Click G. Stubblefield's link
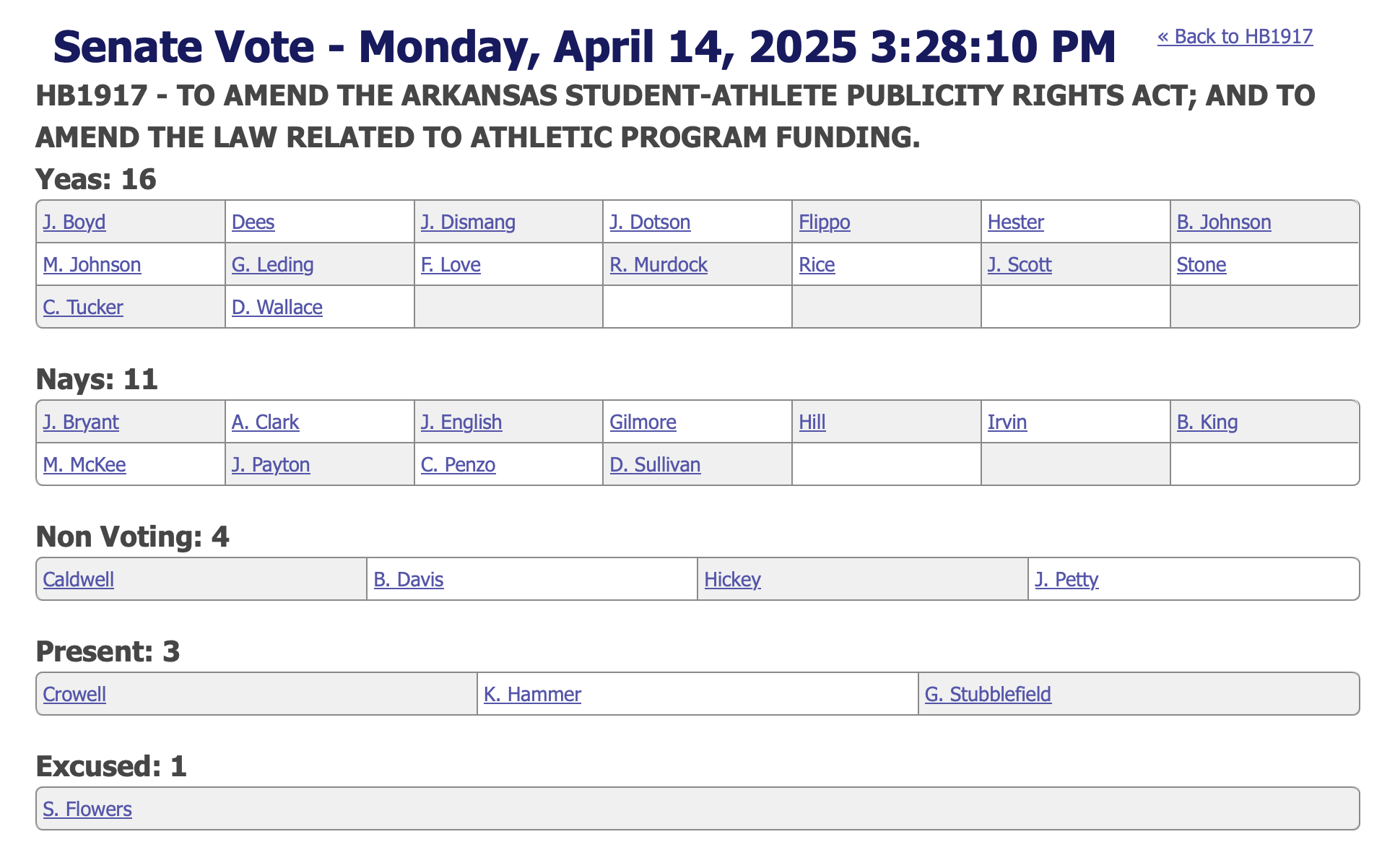This screenshot has width=1395, height=868. [x=988, y=694]
